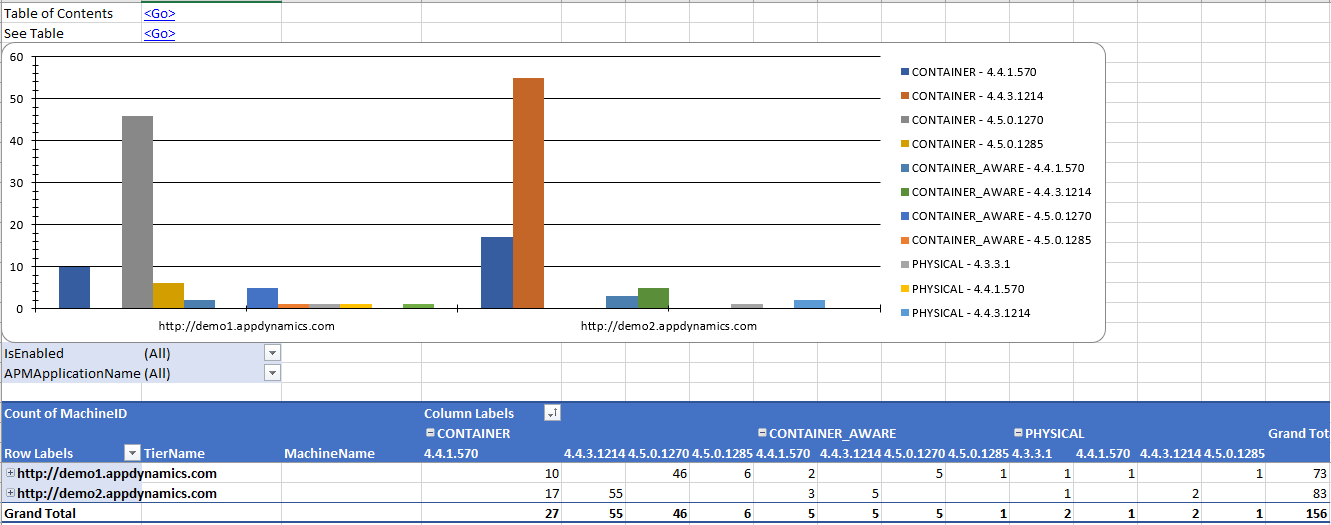
Task: Open the APMApplicationName filter dropdown
Action: [x=272, y=373]
